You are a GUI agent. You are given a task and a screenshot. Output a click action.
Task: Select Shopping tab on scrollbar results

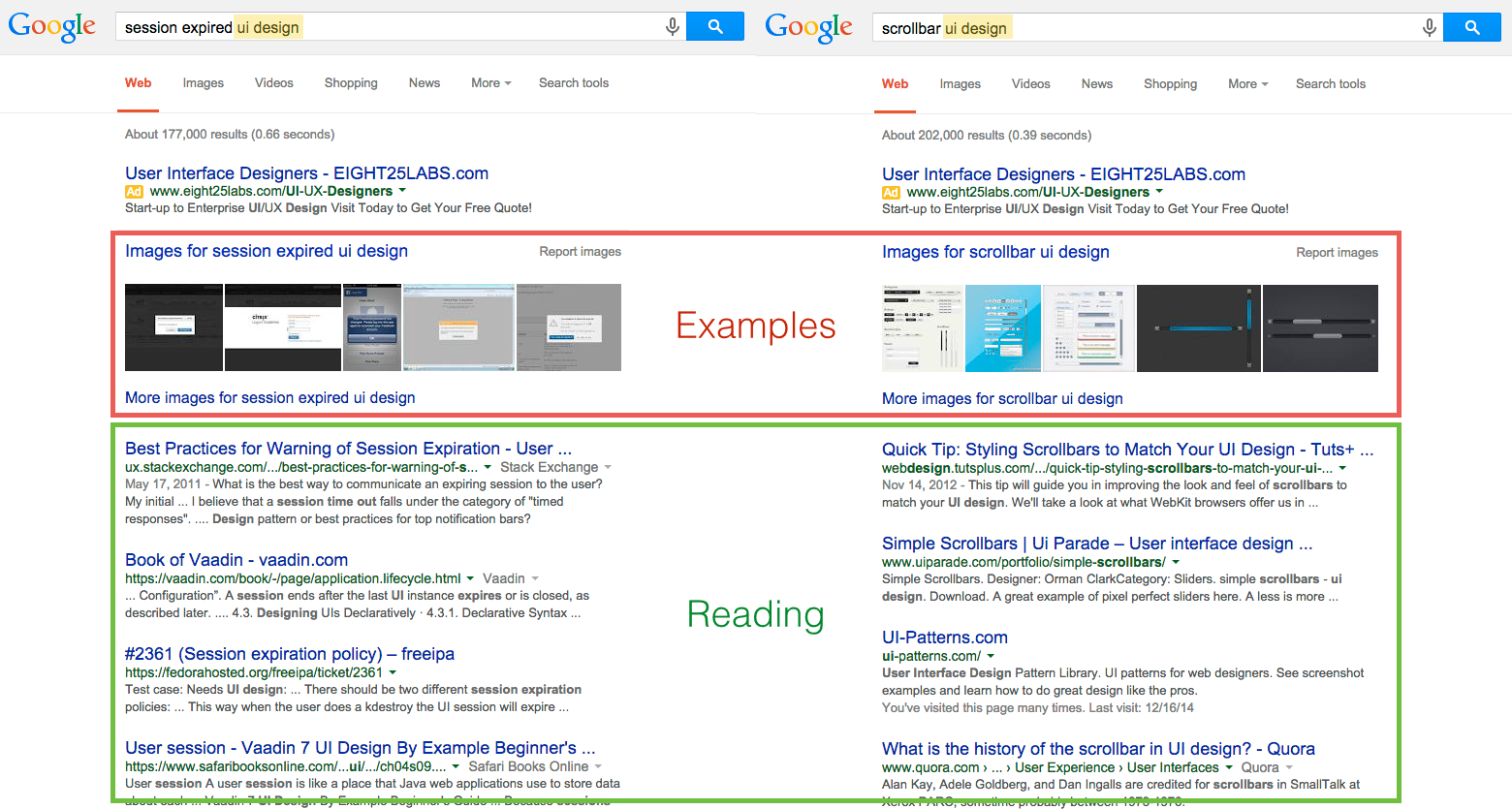point(1171,84)
